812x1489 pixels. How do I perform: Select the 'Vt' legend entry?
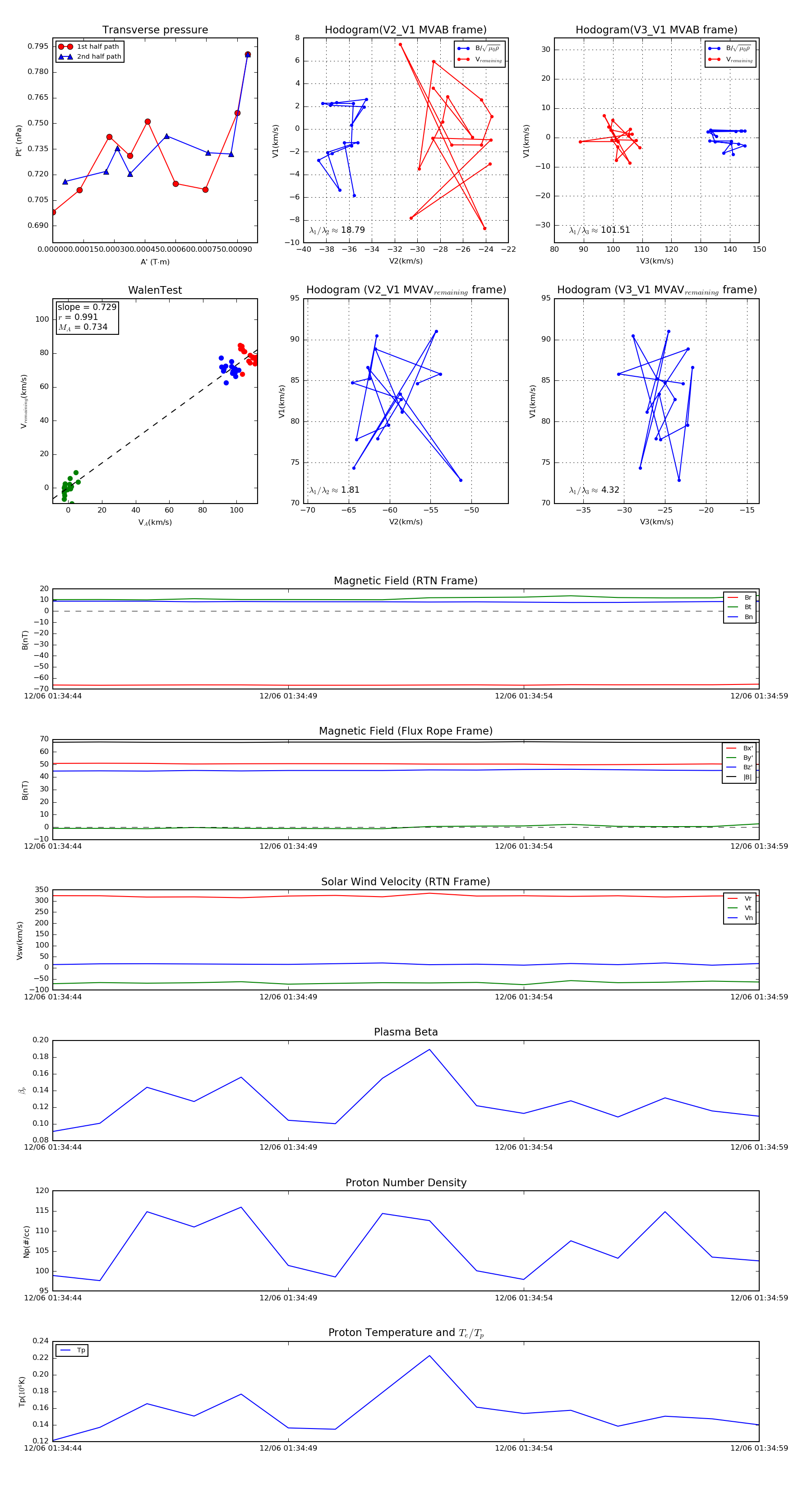[x=740, y=908]
